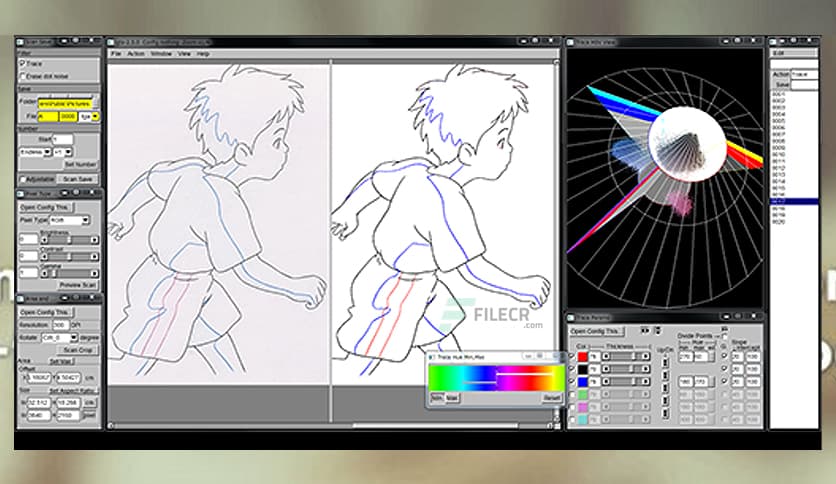Viewport: 836px width, 484px height.
Task: Click the Min button in hue window
Action: point(437,398)
